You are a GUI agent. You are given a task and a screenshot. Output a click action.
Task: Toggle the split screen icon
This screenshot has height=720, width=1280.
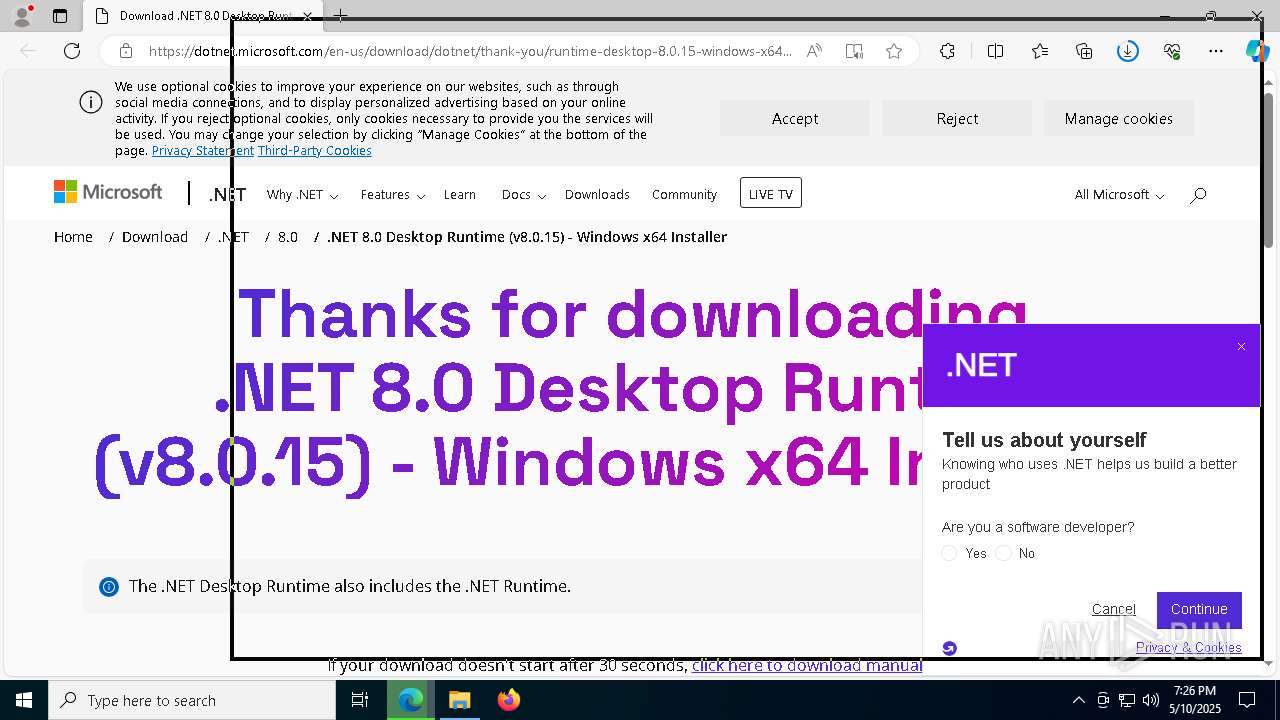point(995,51)
